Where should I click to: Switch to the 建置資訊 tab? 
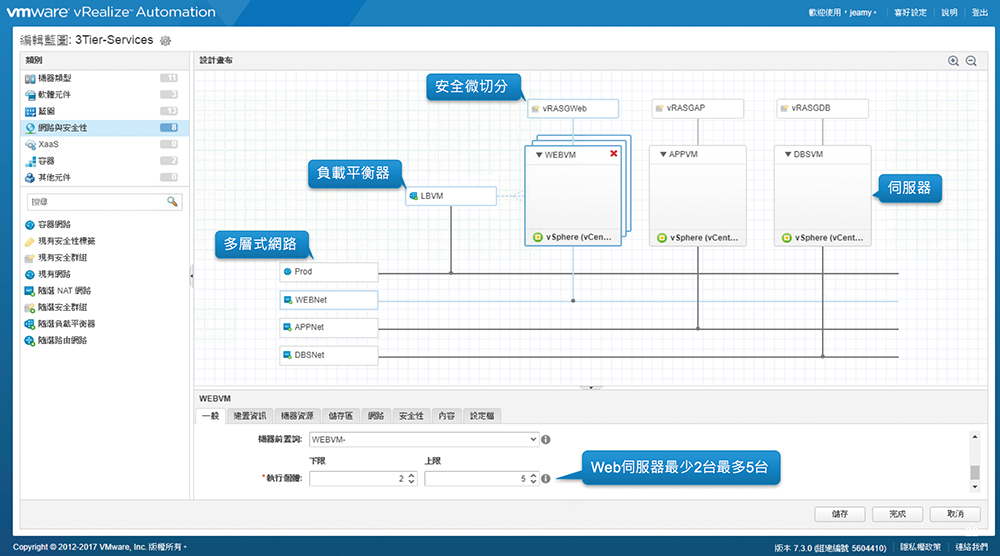coord(250,416)
